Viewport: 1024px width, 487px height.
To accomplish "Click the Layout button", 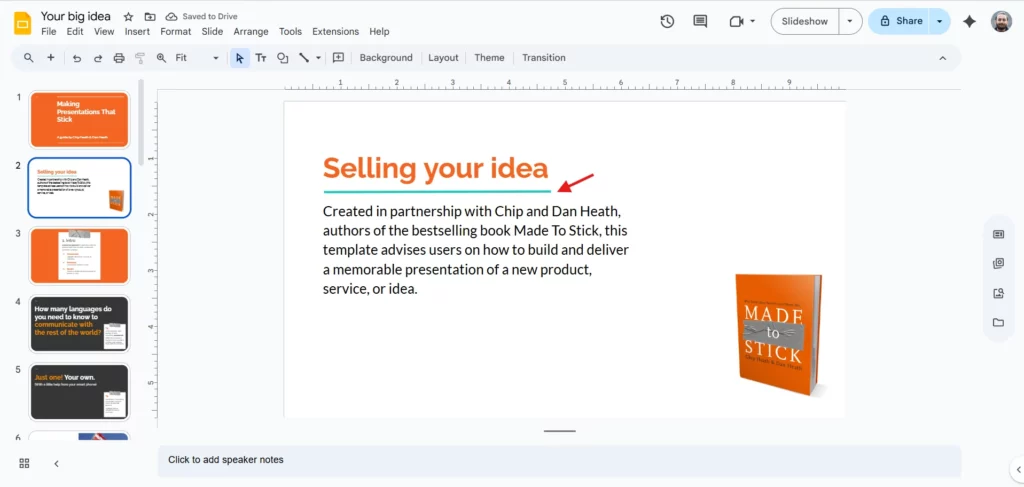I will click(443, 57).
